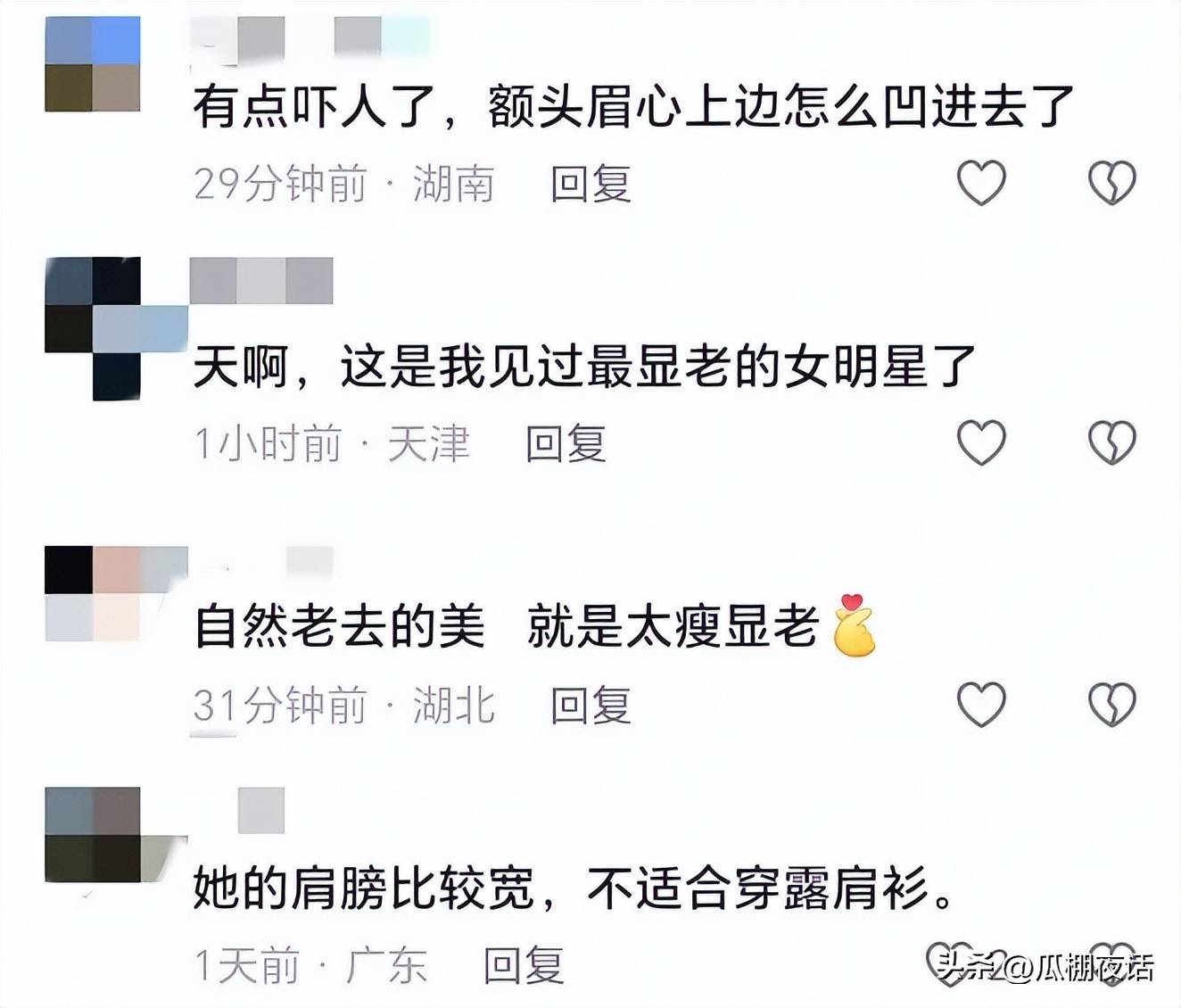This screenshot has height=1008, width=1181.
Task: Tap the 头条@瓜棚夜话 watermark
Action: click(1045, 967)
